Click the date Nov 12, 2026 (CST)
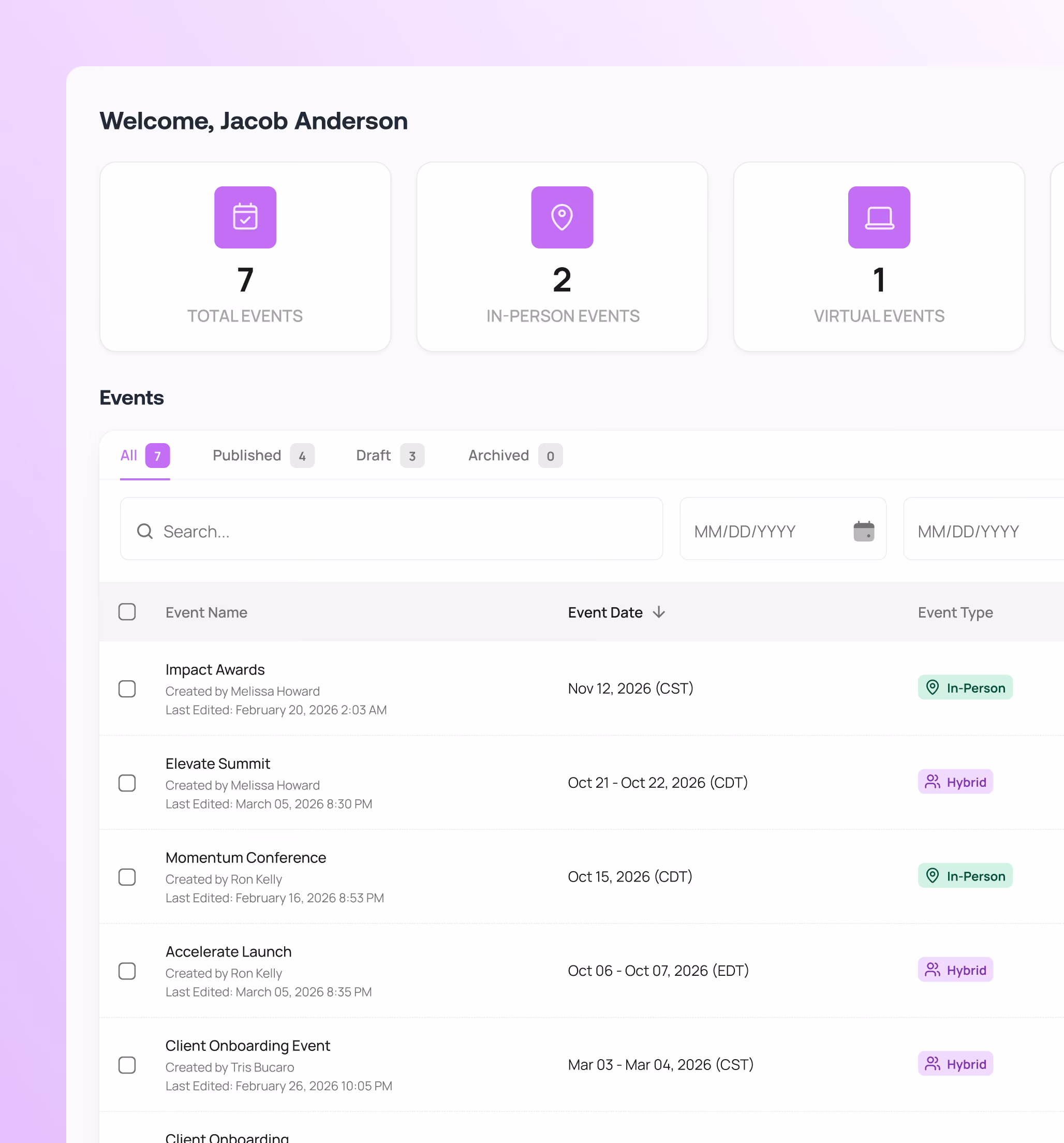Screen dimensions: 1064x1143 (x=630, y=689)
